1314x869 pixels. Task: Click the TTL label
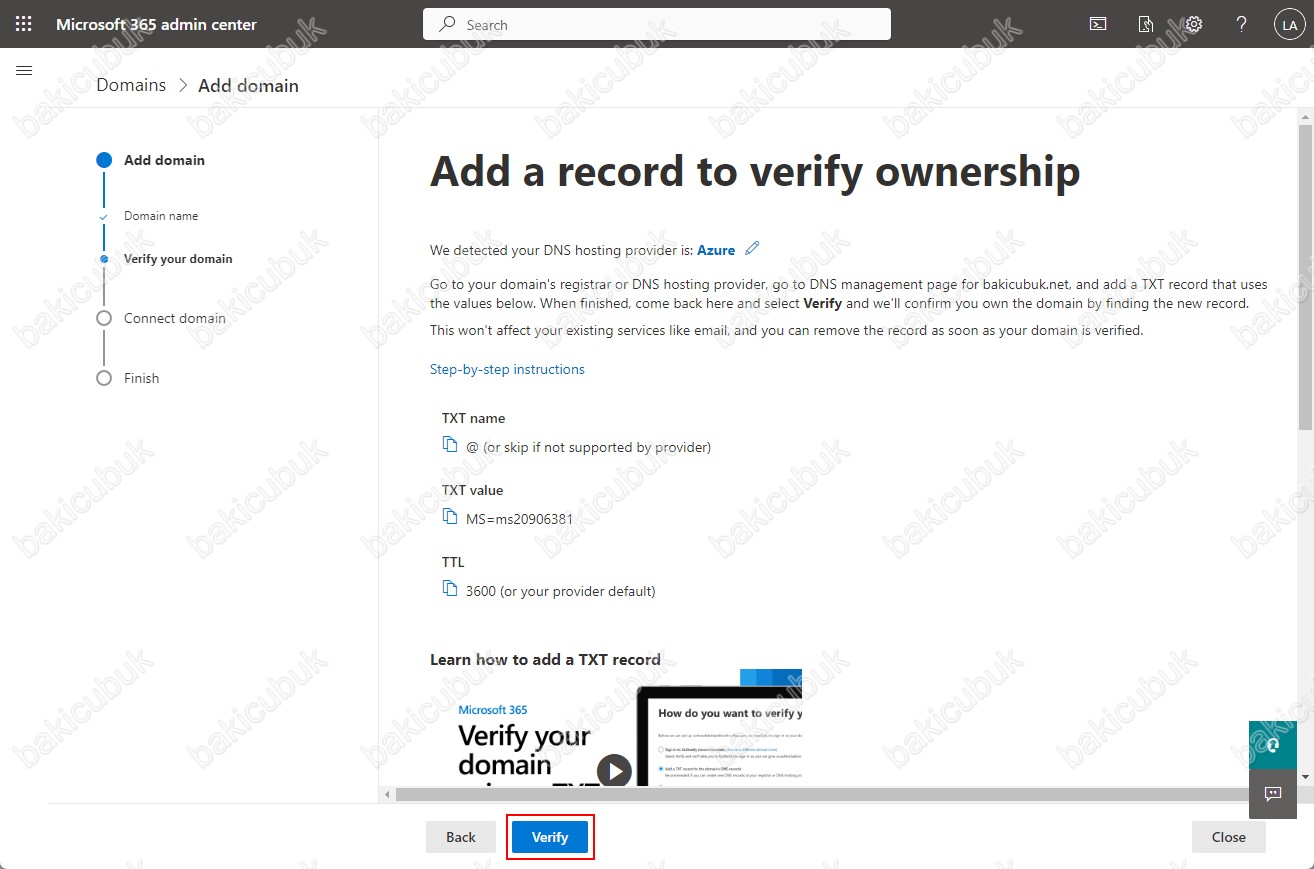pos(453,562)
